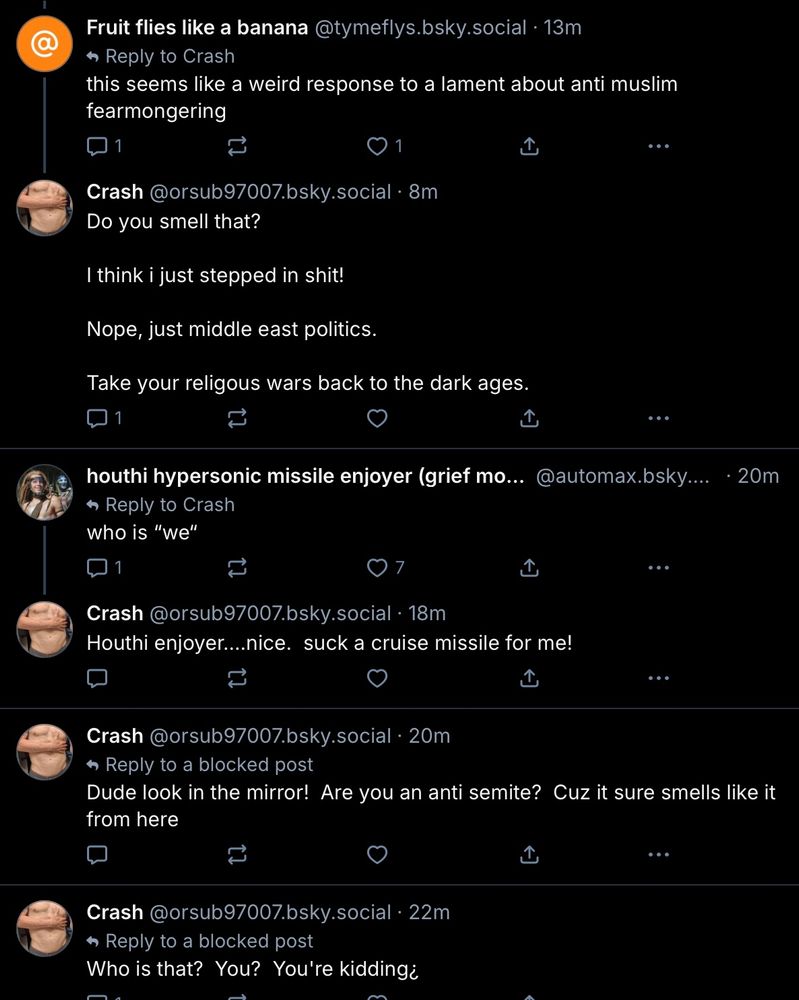Screen dimensions: 799x1000
Task: Like the "Dude look in the mirror" post
Action: 377,855
